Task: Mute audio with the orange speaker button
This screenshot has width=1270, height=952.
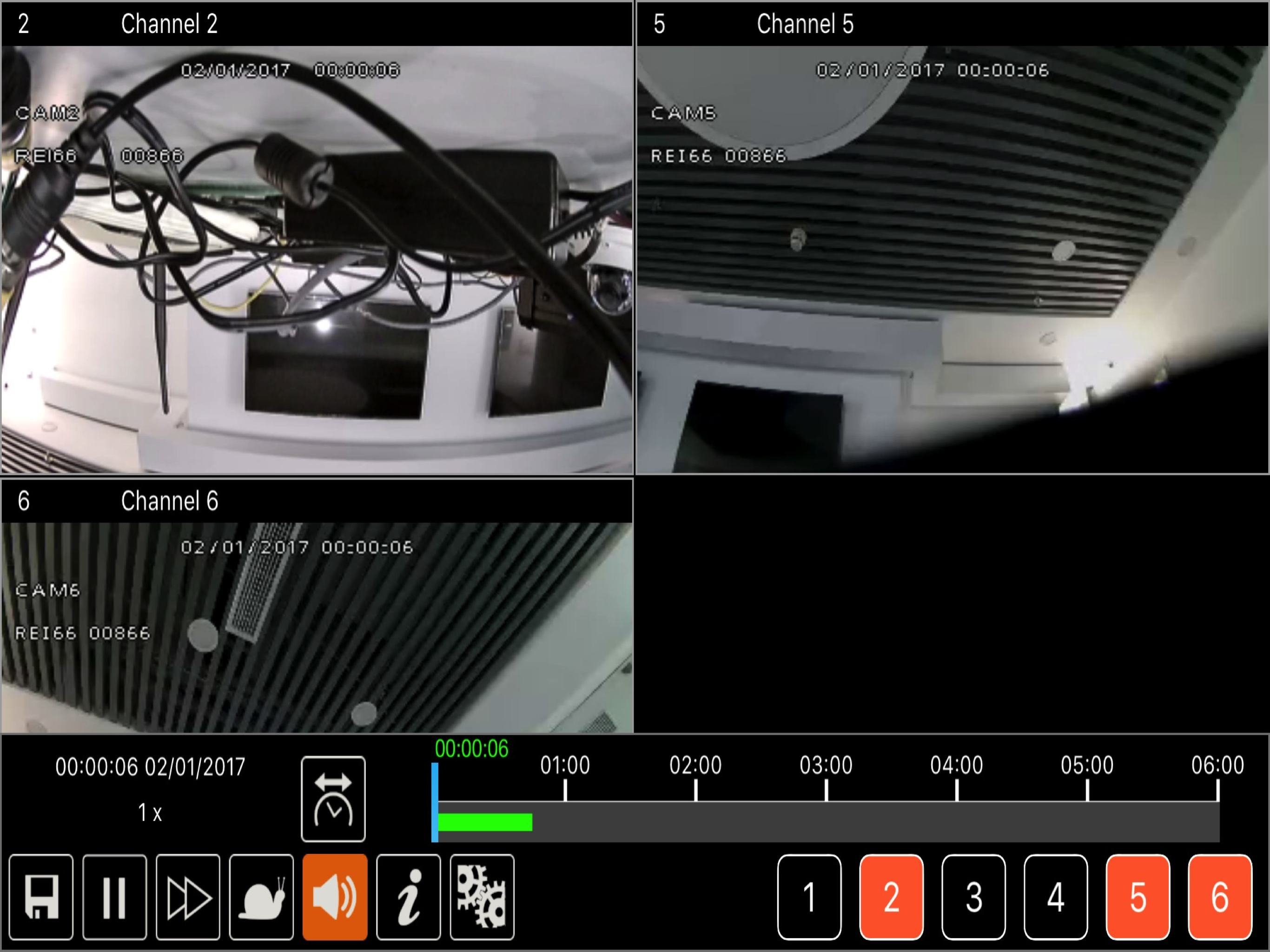Action: 335,896
